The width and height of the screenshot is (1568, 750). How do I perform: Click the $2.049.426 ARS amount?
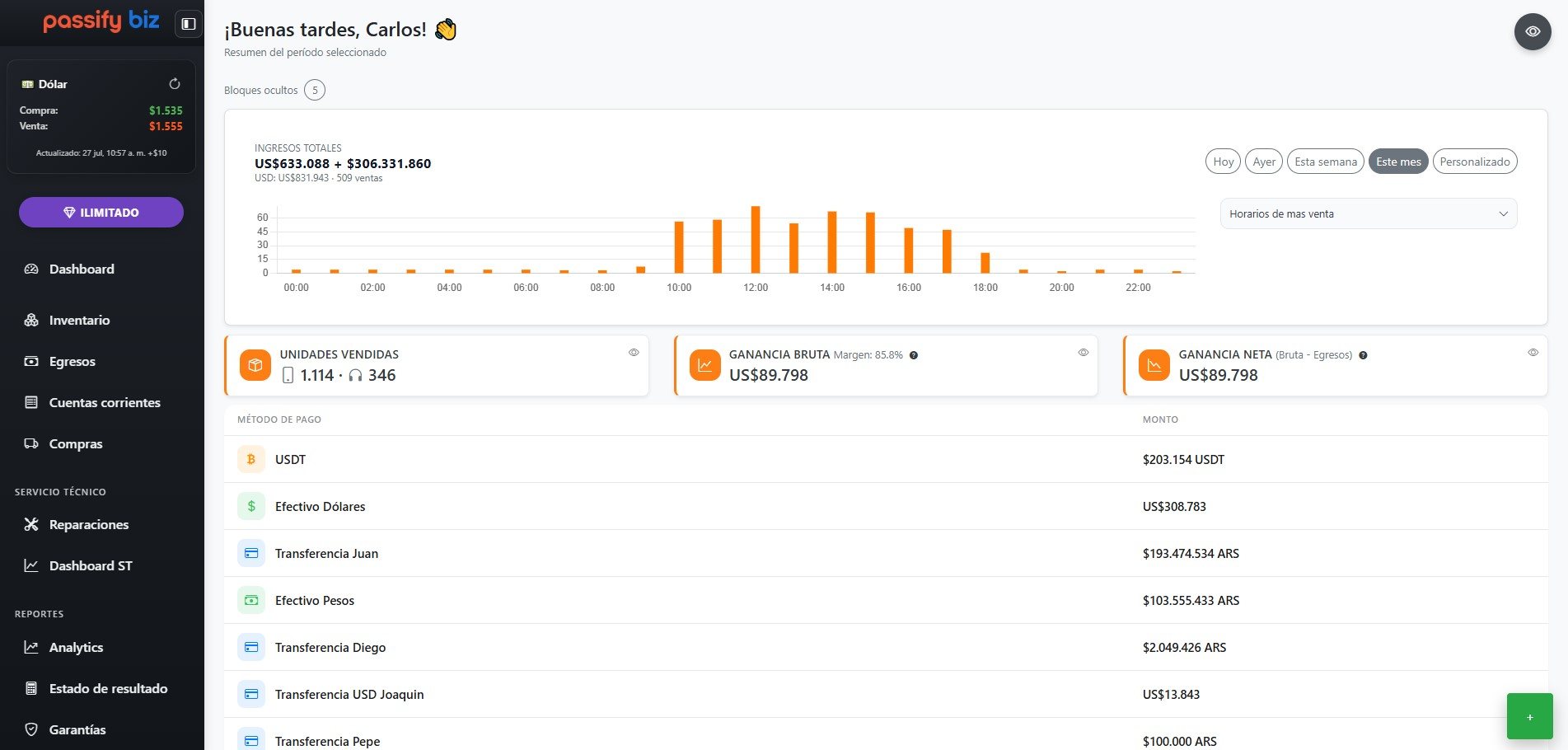pyautogui.click(x=1184, y=648)
